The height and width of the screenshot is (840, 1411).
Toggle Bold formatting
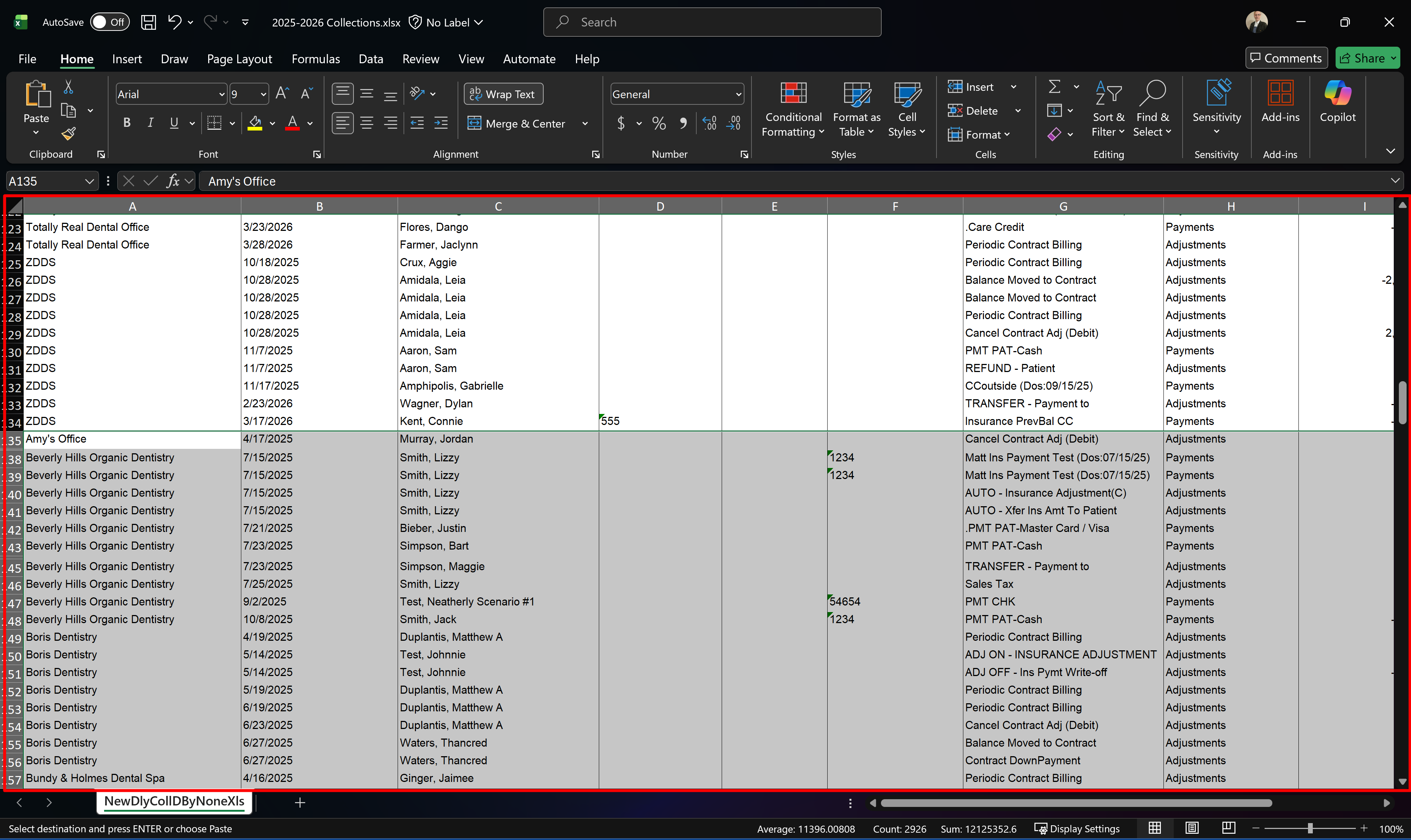(x=127, y=123)
